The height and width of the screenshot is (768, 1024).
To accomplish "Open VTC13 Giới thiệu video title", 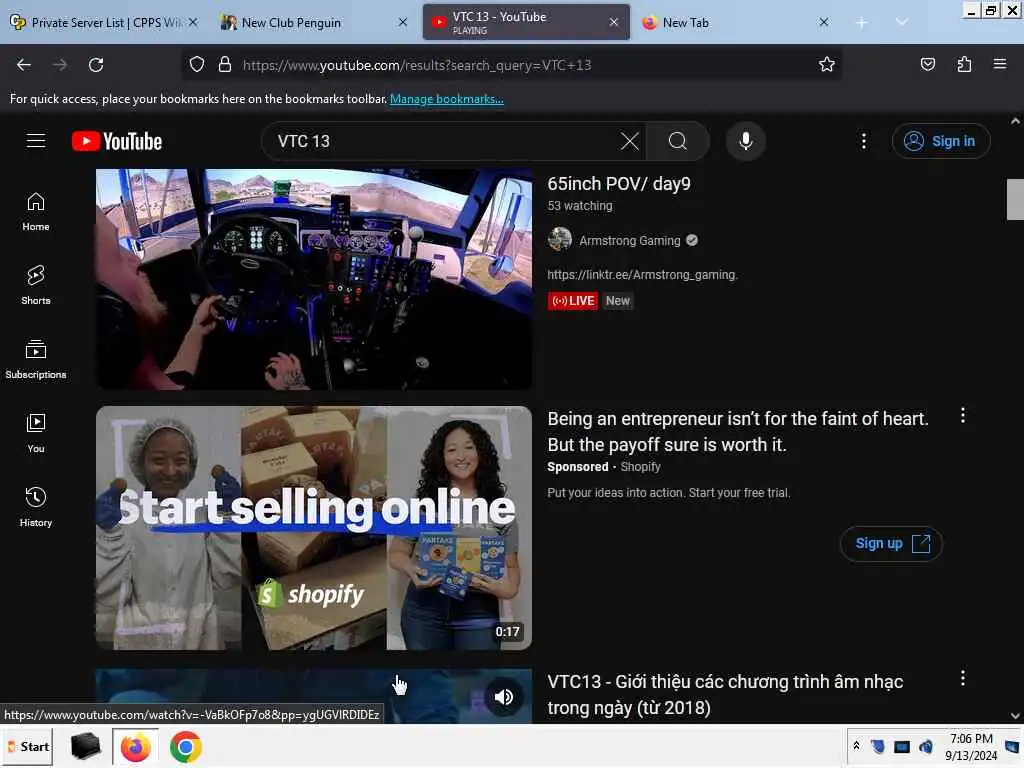I will point(725,694).
